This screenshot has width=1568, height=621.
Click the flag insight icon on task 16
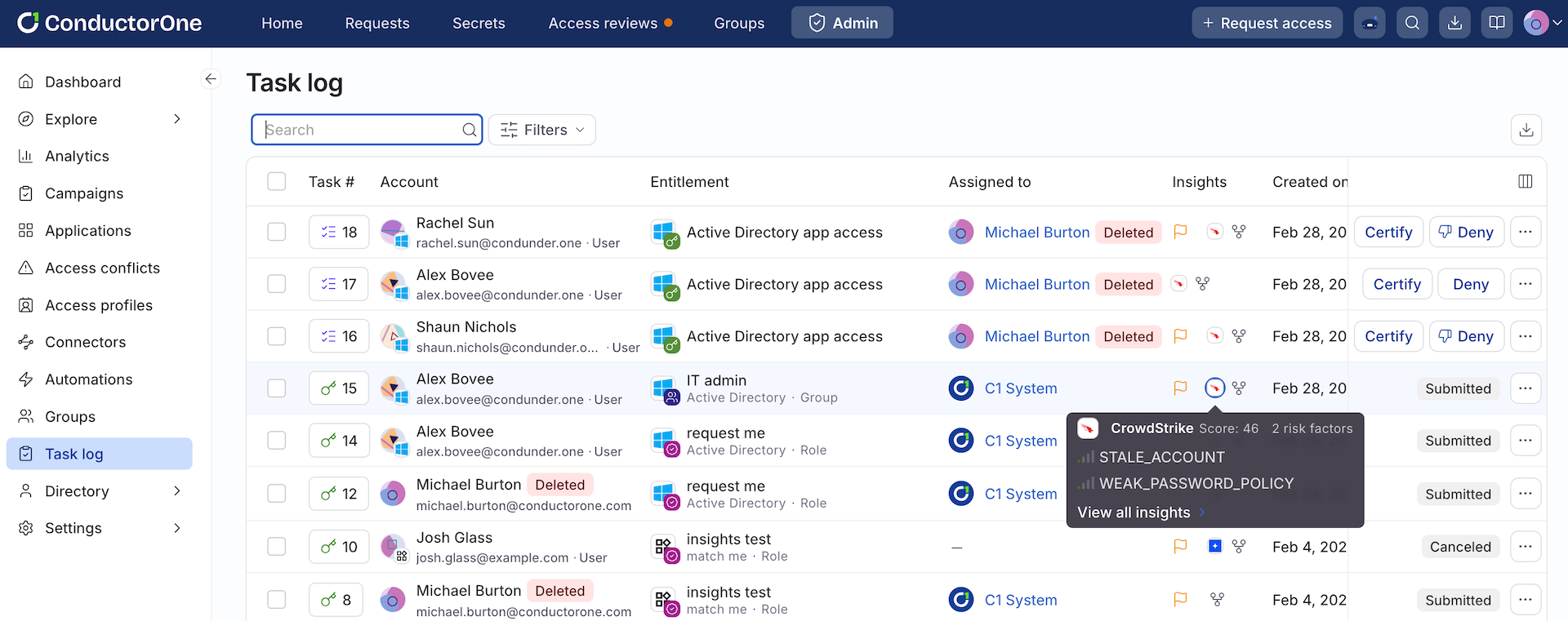[x=1180, y=336]
